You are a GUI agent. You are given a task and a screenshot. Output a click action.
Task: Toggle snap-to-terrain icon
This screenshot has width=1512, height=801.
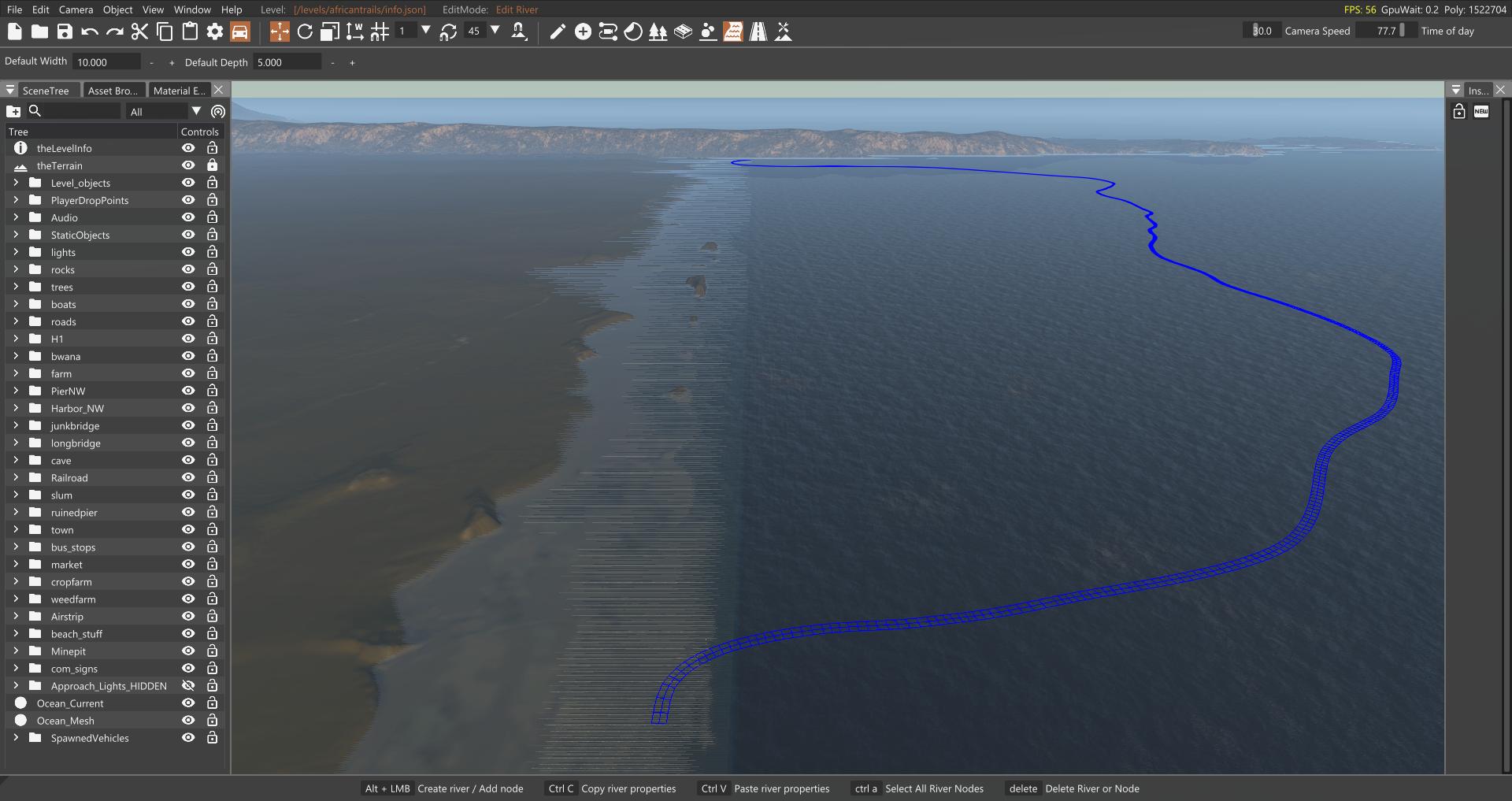pyautogui.click(x=519, y=32)
